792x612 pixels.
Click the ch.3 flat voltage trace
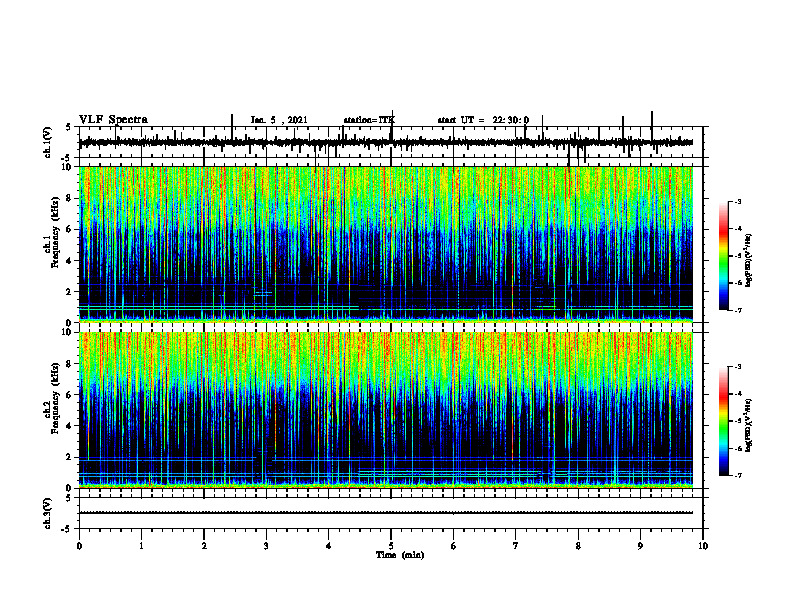click(385, 513)
